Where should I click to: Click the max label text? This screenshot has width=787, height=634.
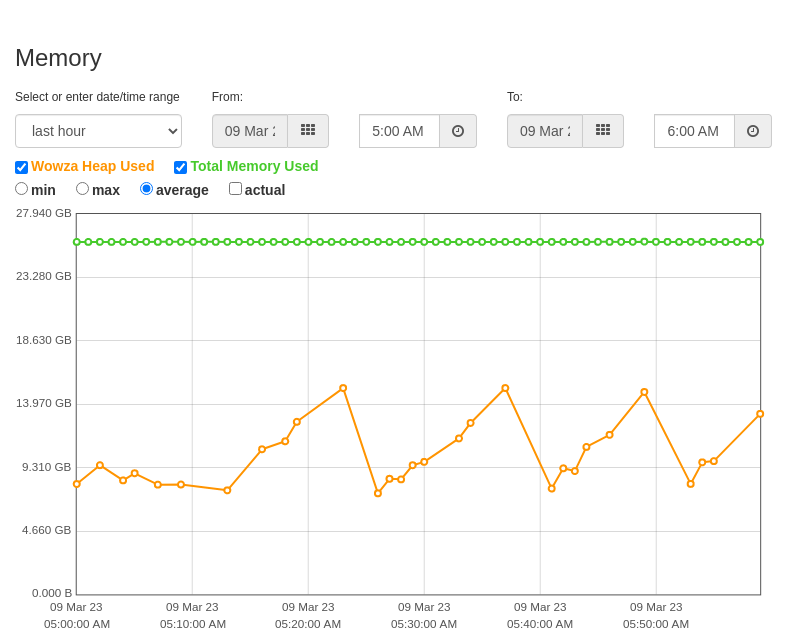[106, 190]
